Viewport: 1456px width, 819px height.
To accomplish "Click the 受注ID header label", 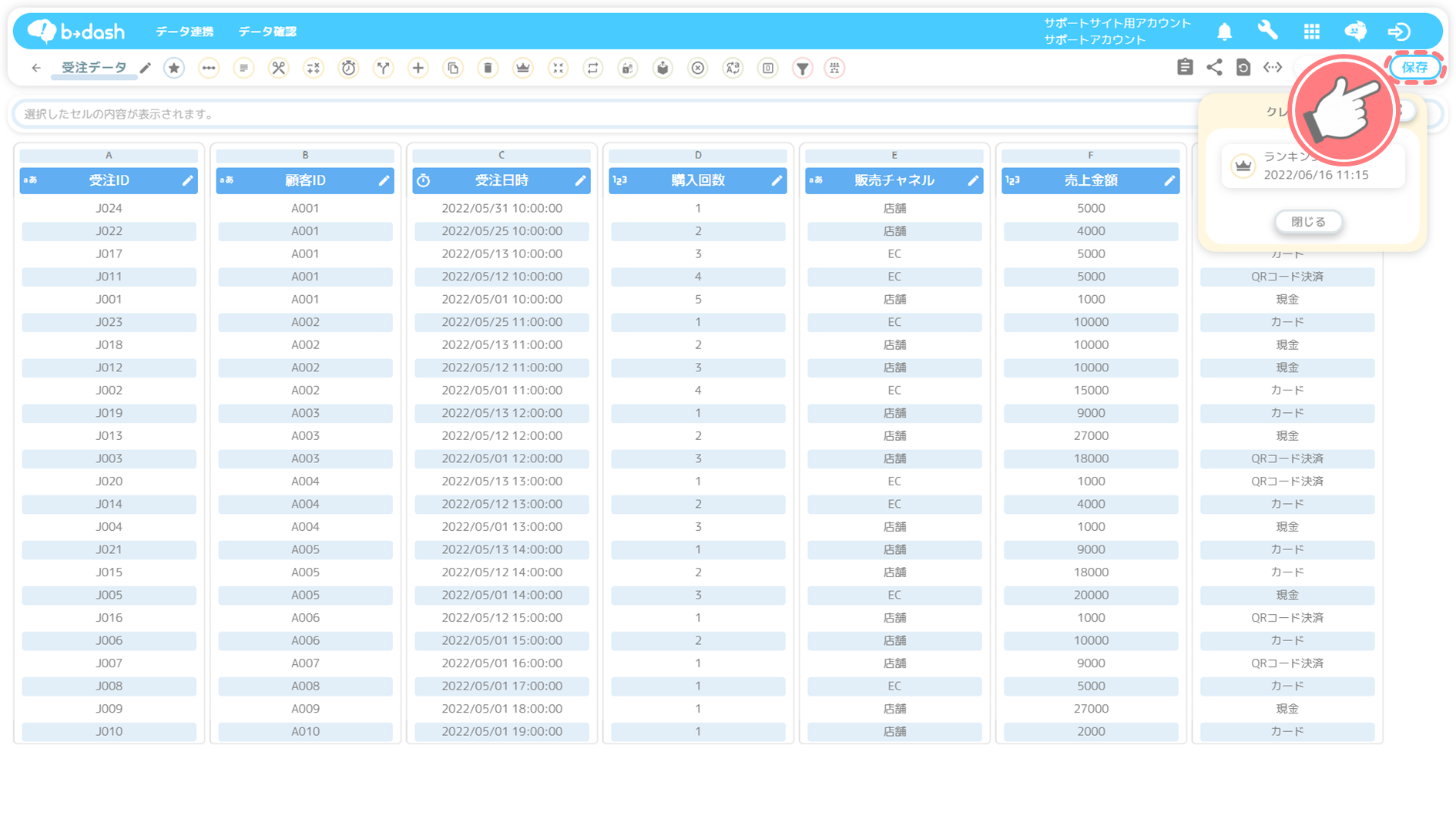I will coord(109,180).
